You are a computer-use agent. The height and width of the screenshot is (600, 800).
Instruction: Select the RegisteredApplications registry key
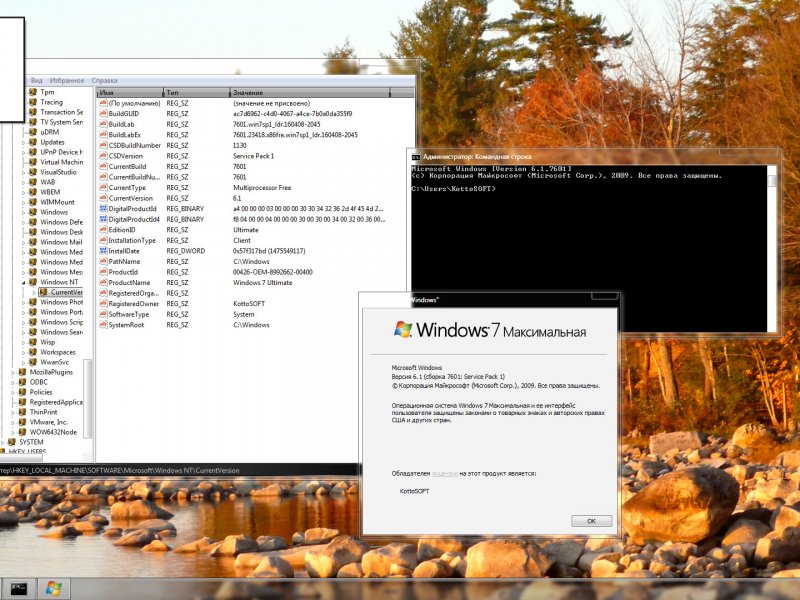click(56, 402)
